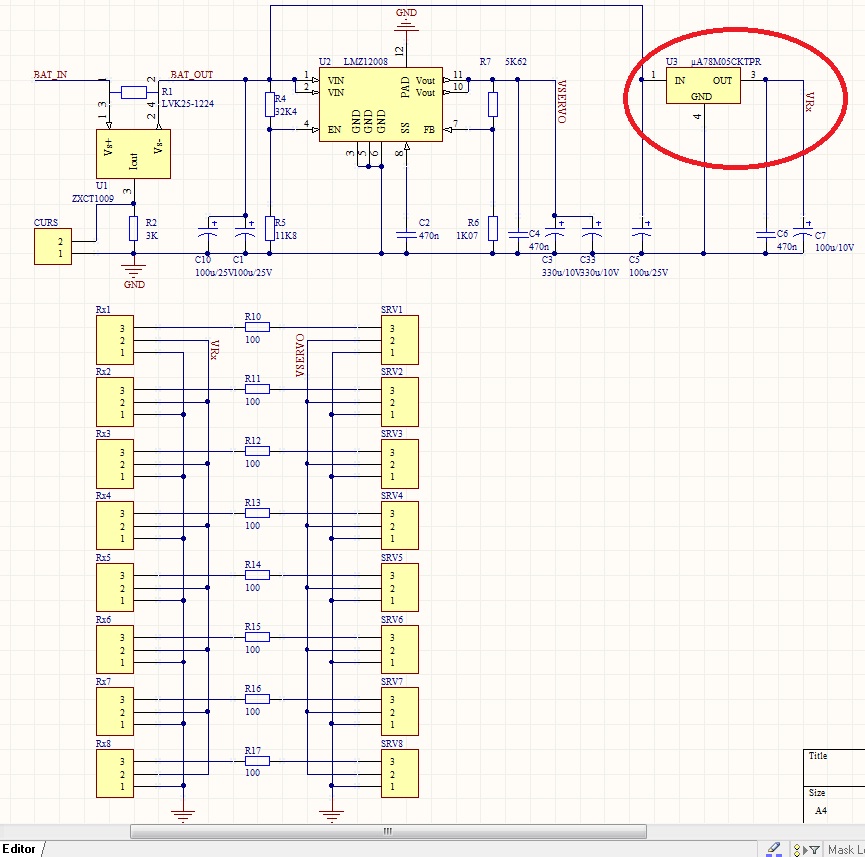865x857 pixels.
Task: Click the selection filter funnel icon
Action: coord(812,850)
